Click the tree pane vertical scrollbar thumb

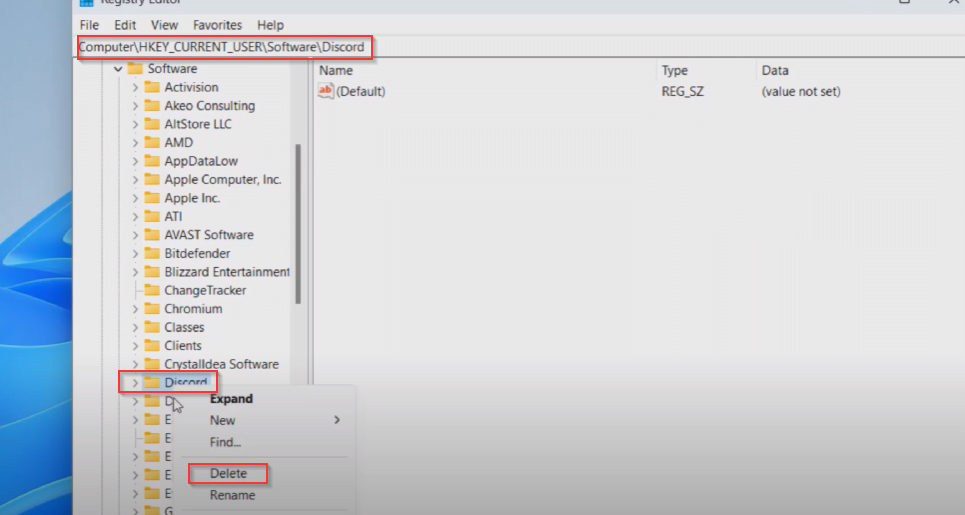coord(298,224)
